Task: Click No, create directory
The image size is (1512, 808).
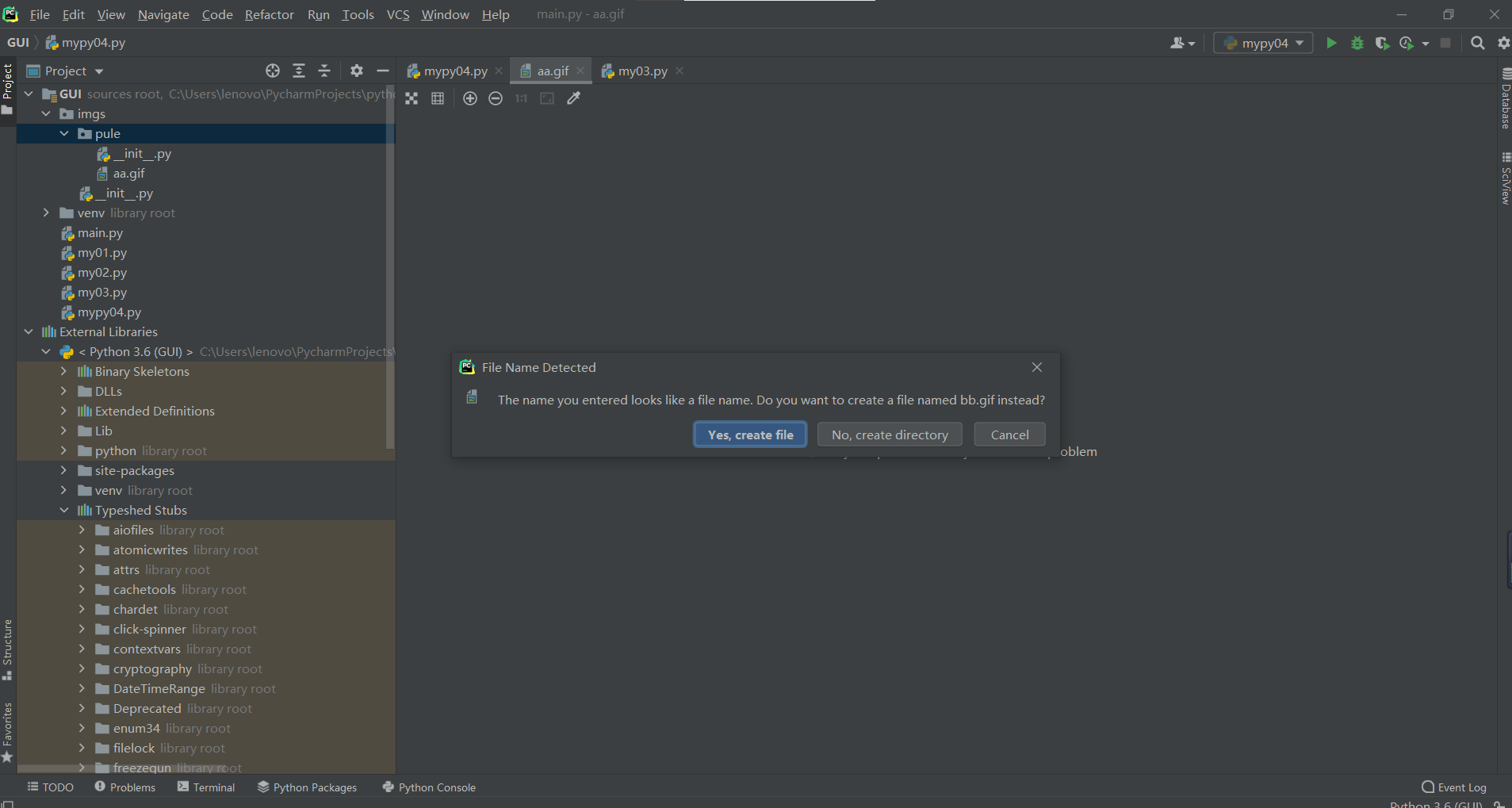Action: tap(890, 435)
